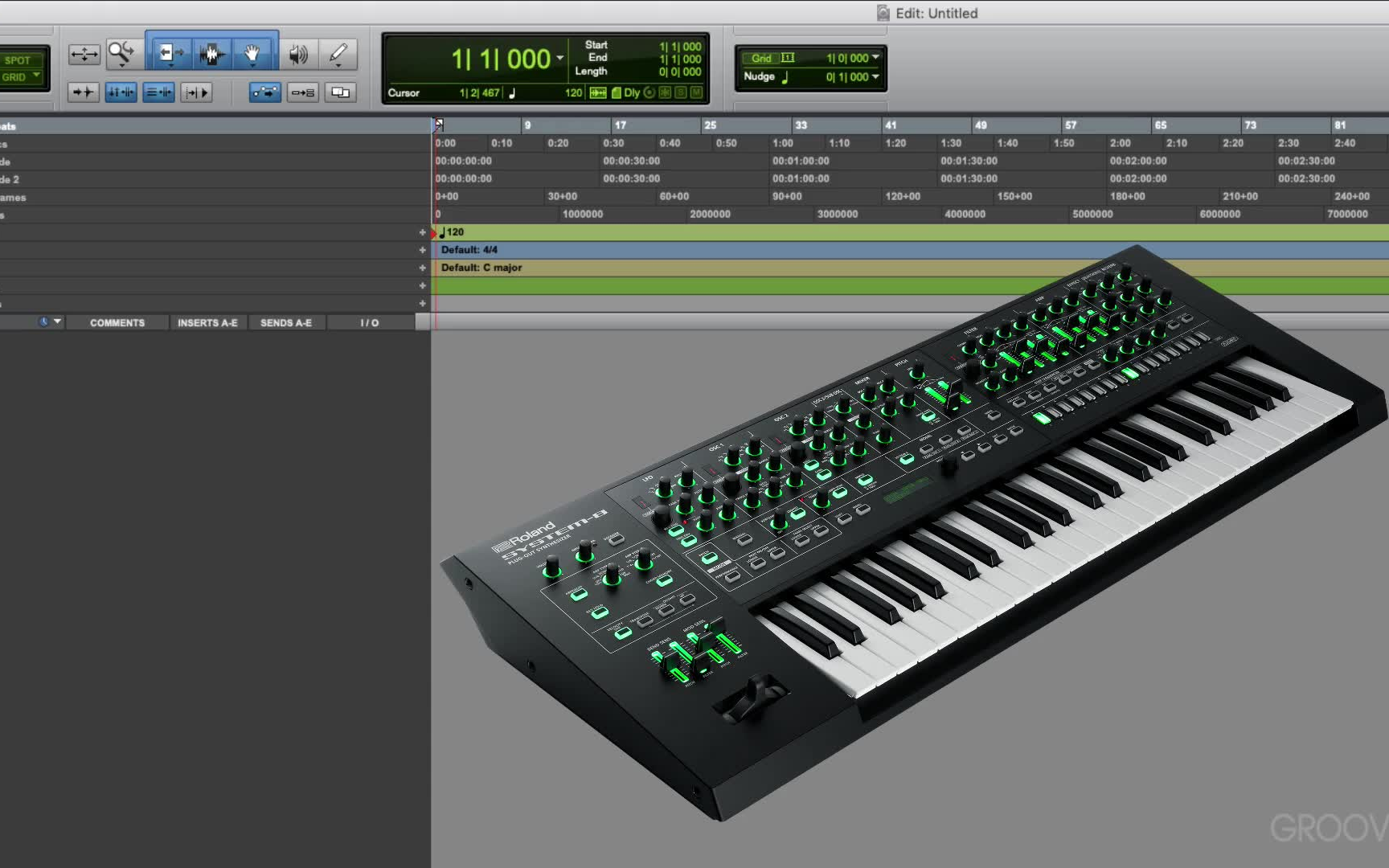The height and width of the screenshot is (868, 1389).
Task: Click the timeline data online status icon
Action: [x=598, y=93]
